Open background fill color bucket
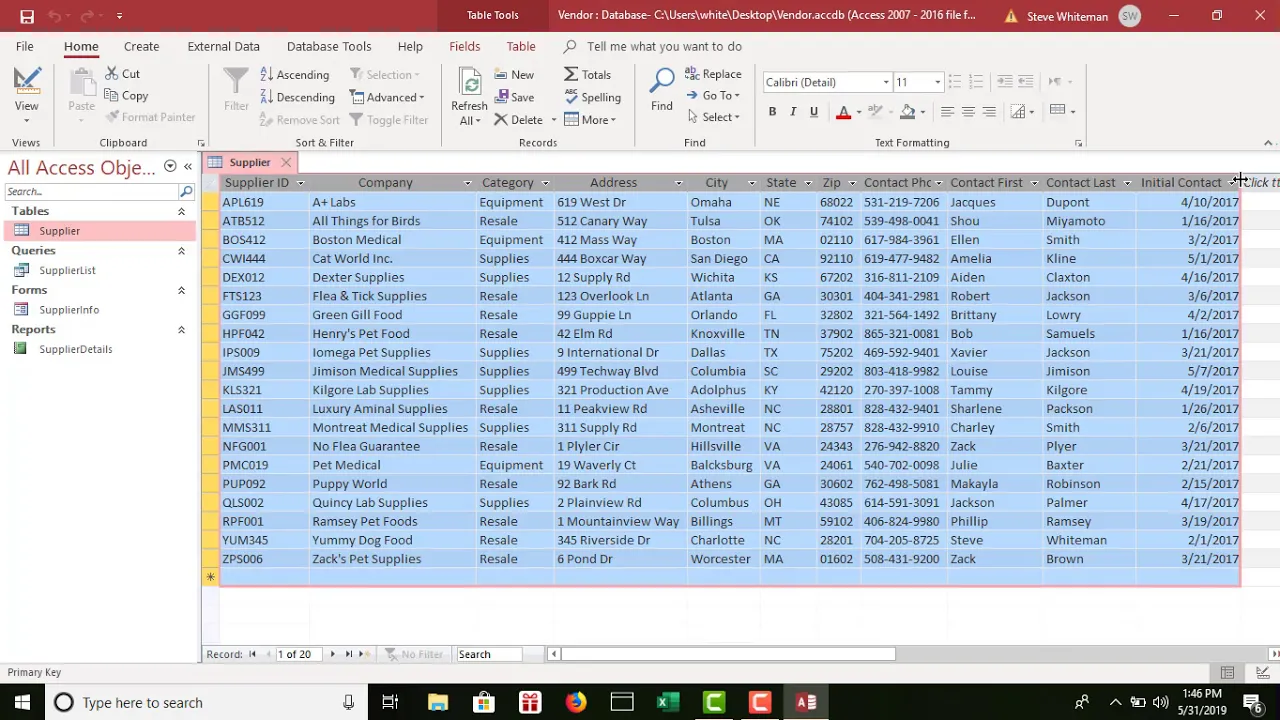The width and height of the screenshot is (1280, 720). 907,112
